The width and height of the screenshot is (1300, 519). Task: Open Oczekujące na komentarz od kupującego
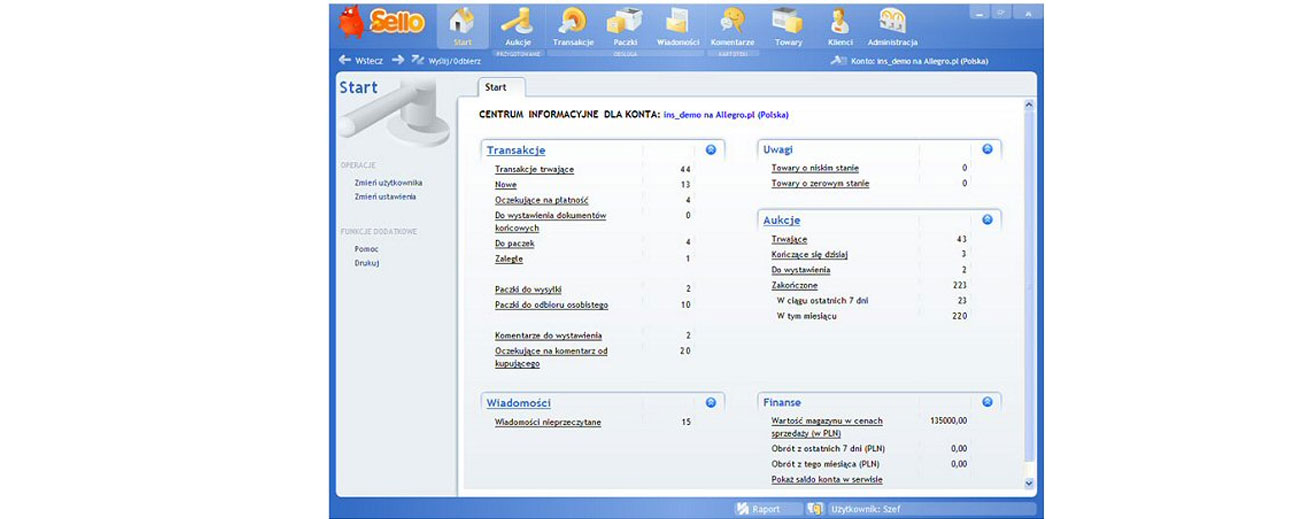[x=551, y=357]
